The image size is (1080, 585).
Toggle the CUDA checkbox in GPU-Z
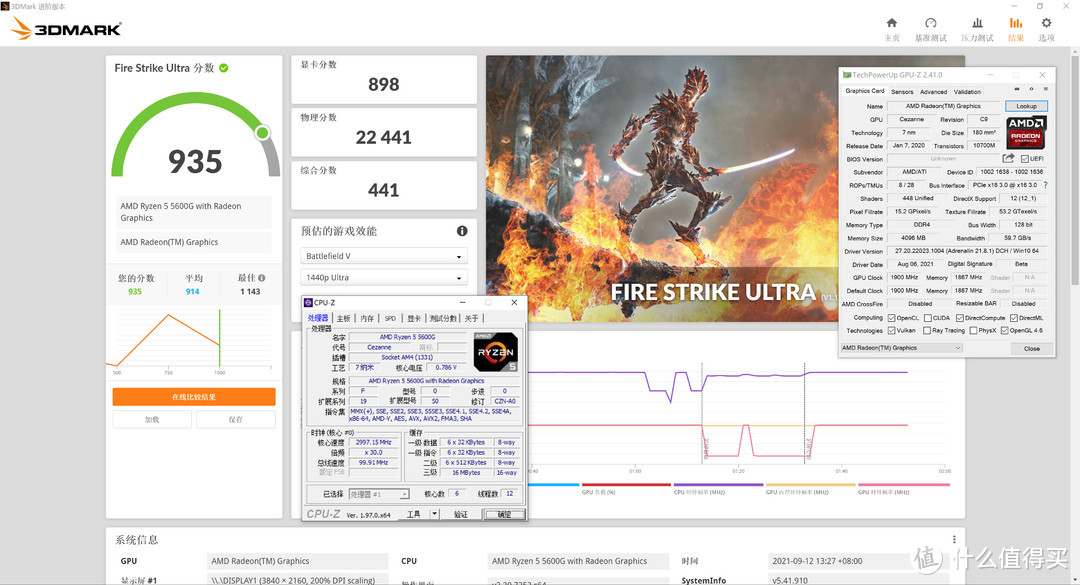click(929, 318)
